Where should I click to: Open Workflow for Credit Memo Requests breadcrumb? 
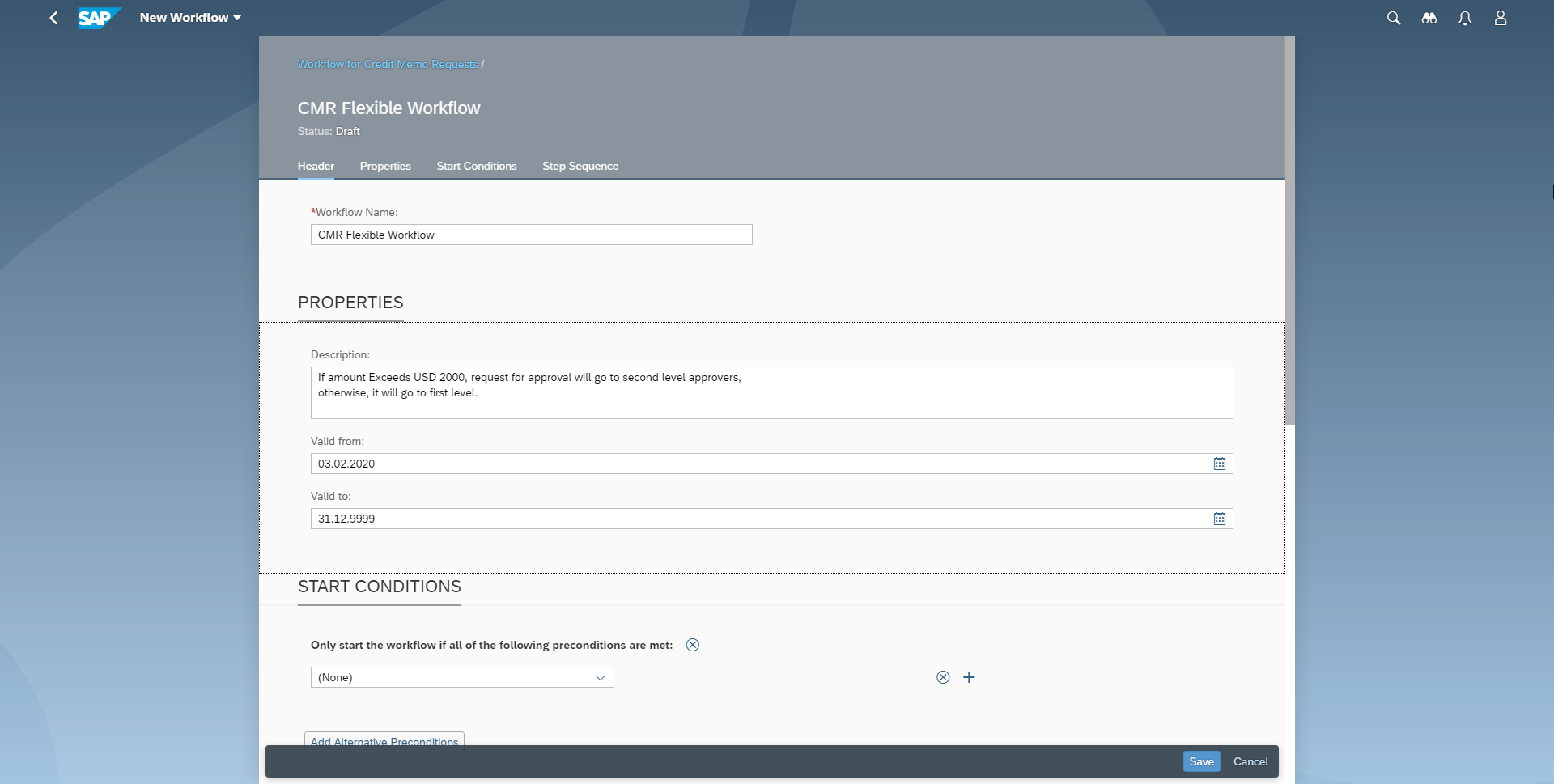click(x=388, y=64)
